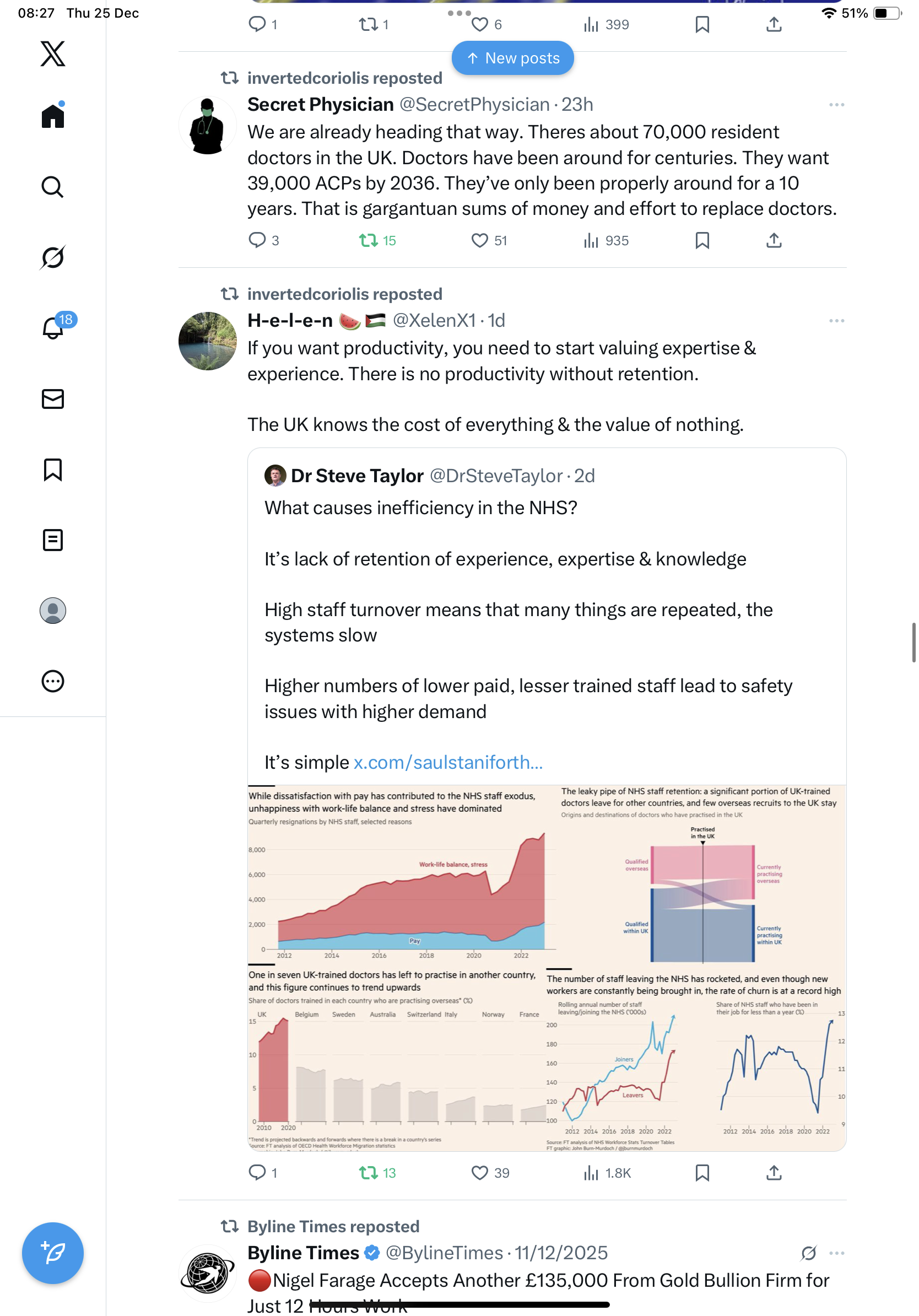Open more options on H-e-l-e-n post

pos(836,321)
